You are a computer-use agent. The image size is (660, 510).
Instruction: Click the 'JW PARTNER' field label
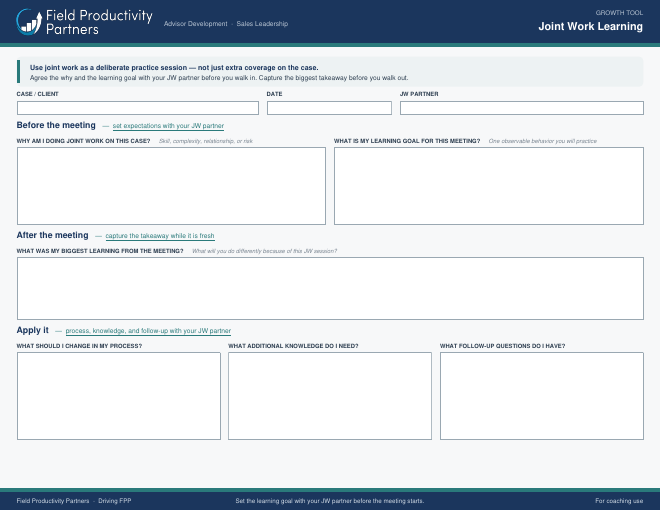(x=419, y=94)
